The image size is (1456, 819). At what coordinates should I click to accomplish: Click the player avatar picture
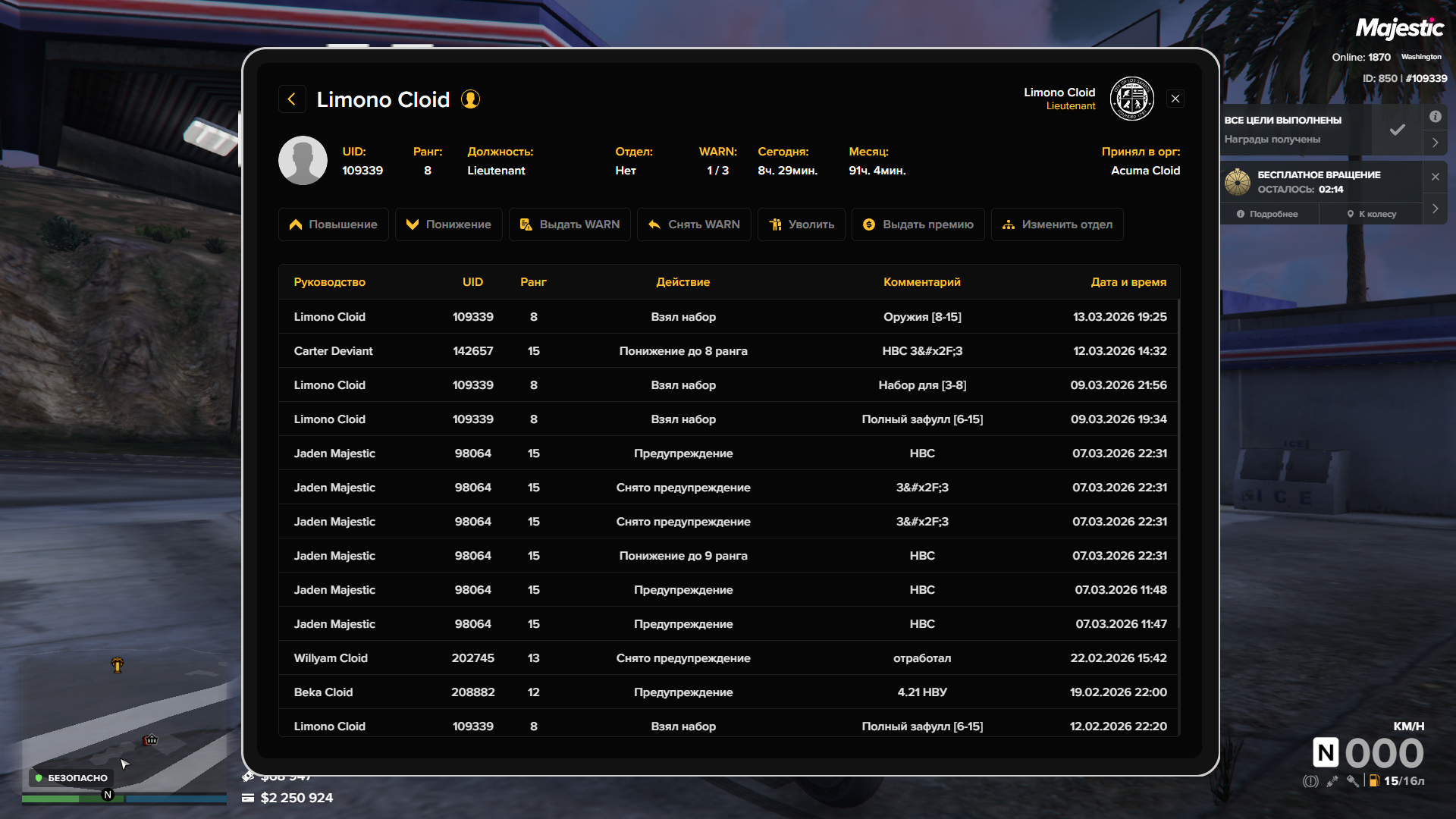[x=303, y=161]
